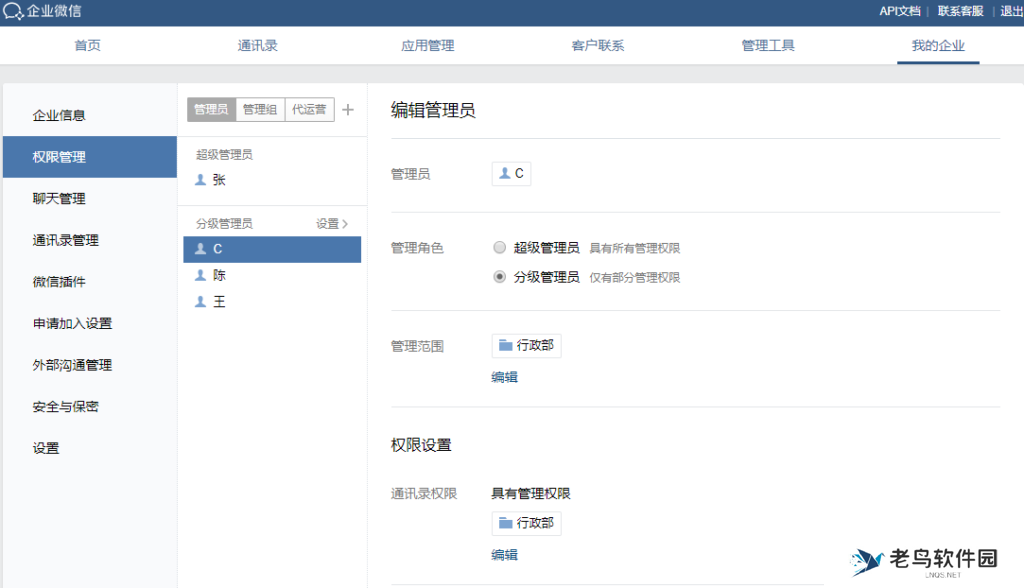Switch to the 管理组 tab

pyautogui.click(x=260, y=109)
